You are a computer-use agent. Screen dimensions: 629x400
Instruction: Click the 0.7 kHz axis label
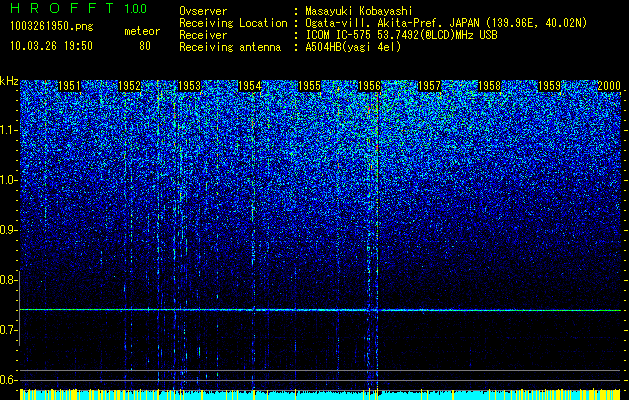point(8,330)
